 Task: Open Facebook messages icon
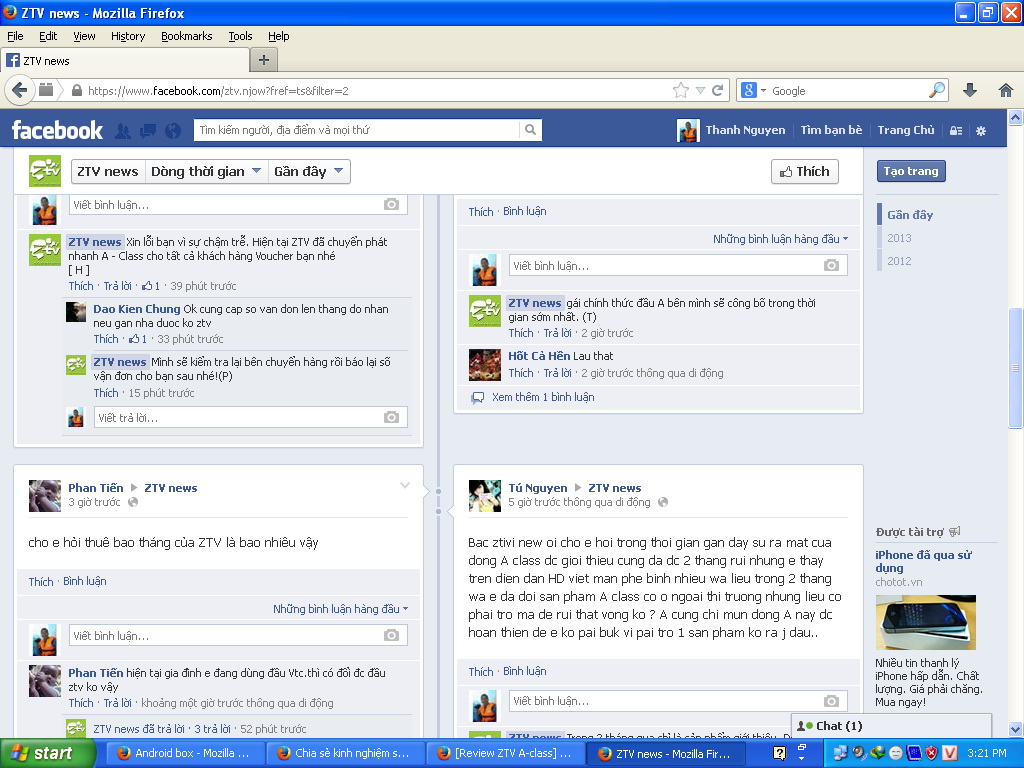coord(148,131)
